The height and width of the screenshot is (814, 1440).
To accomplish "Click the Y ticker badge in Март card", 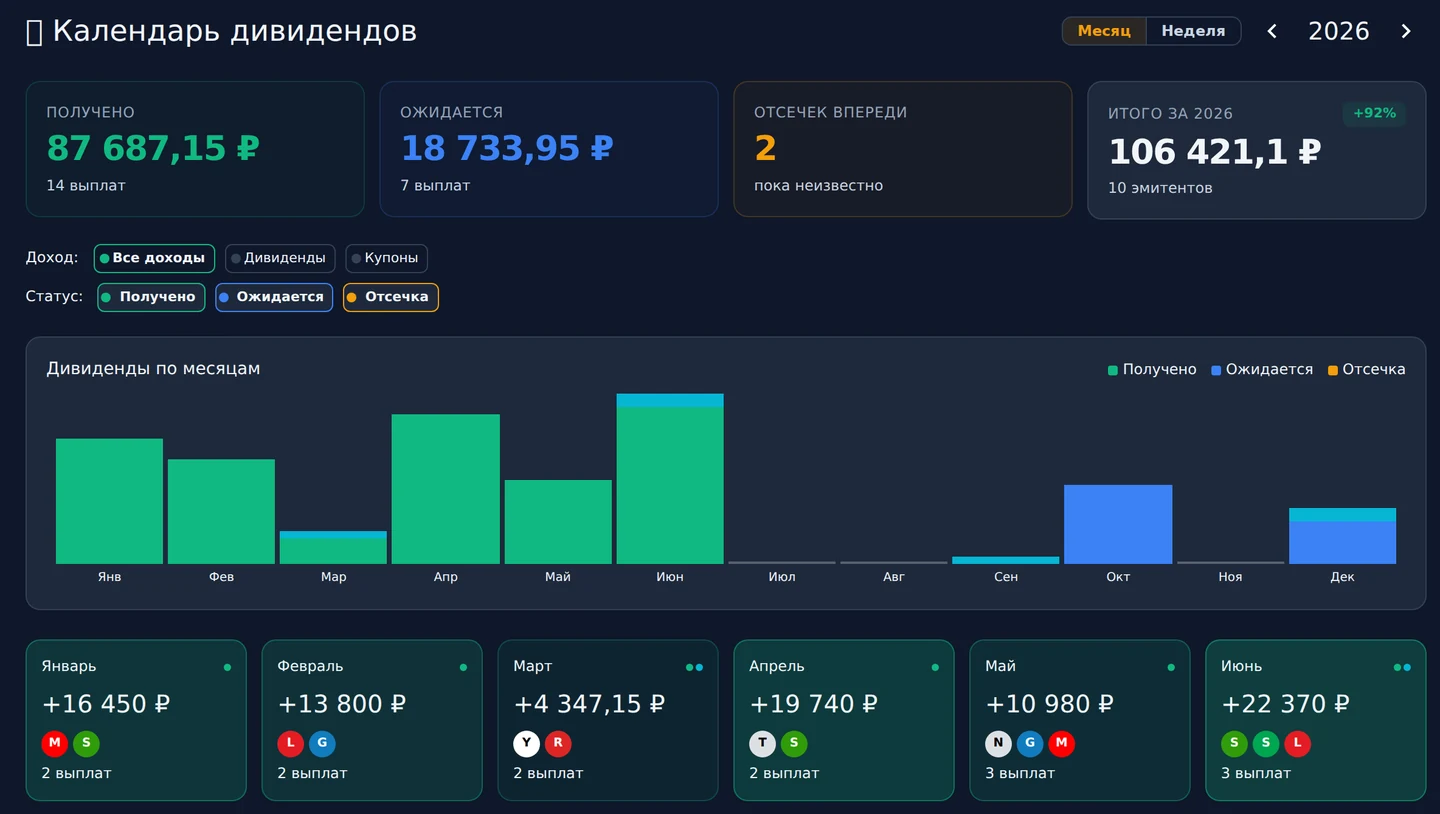I will tap(527, 743).
